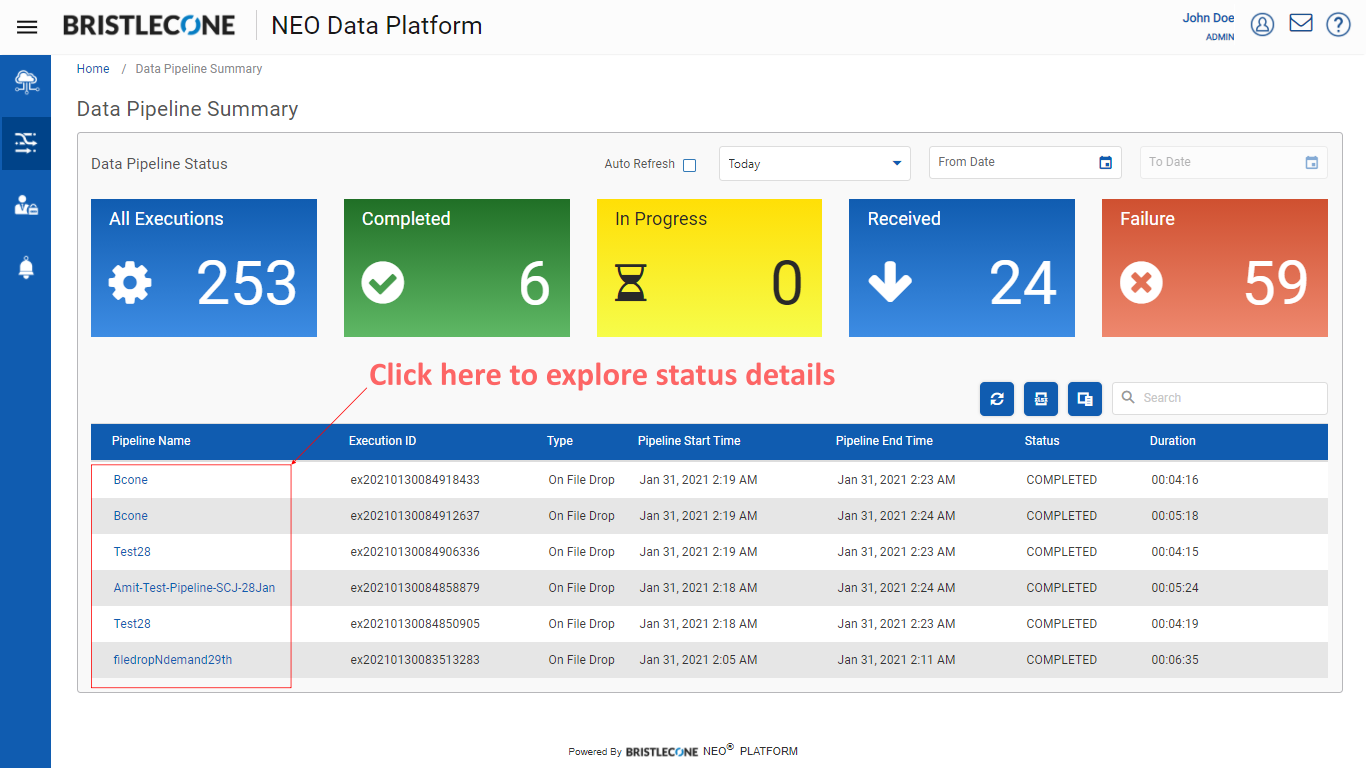The image size is (1366, 768).
Task: Open the filedropNdemand29th pipeline link
Action: (x=173, y=660)
